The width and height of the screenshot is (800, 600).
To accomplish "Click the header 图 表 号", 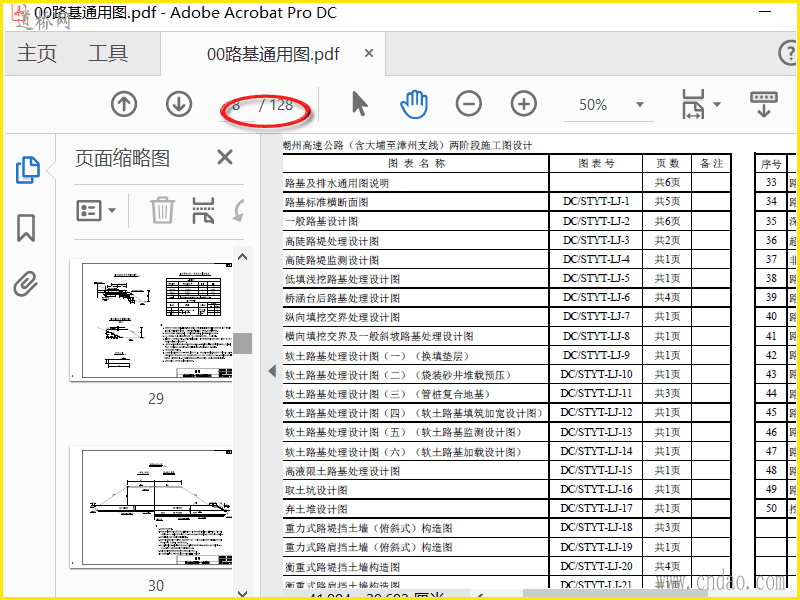I will coord(596,163).
